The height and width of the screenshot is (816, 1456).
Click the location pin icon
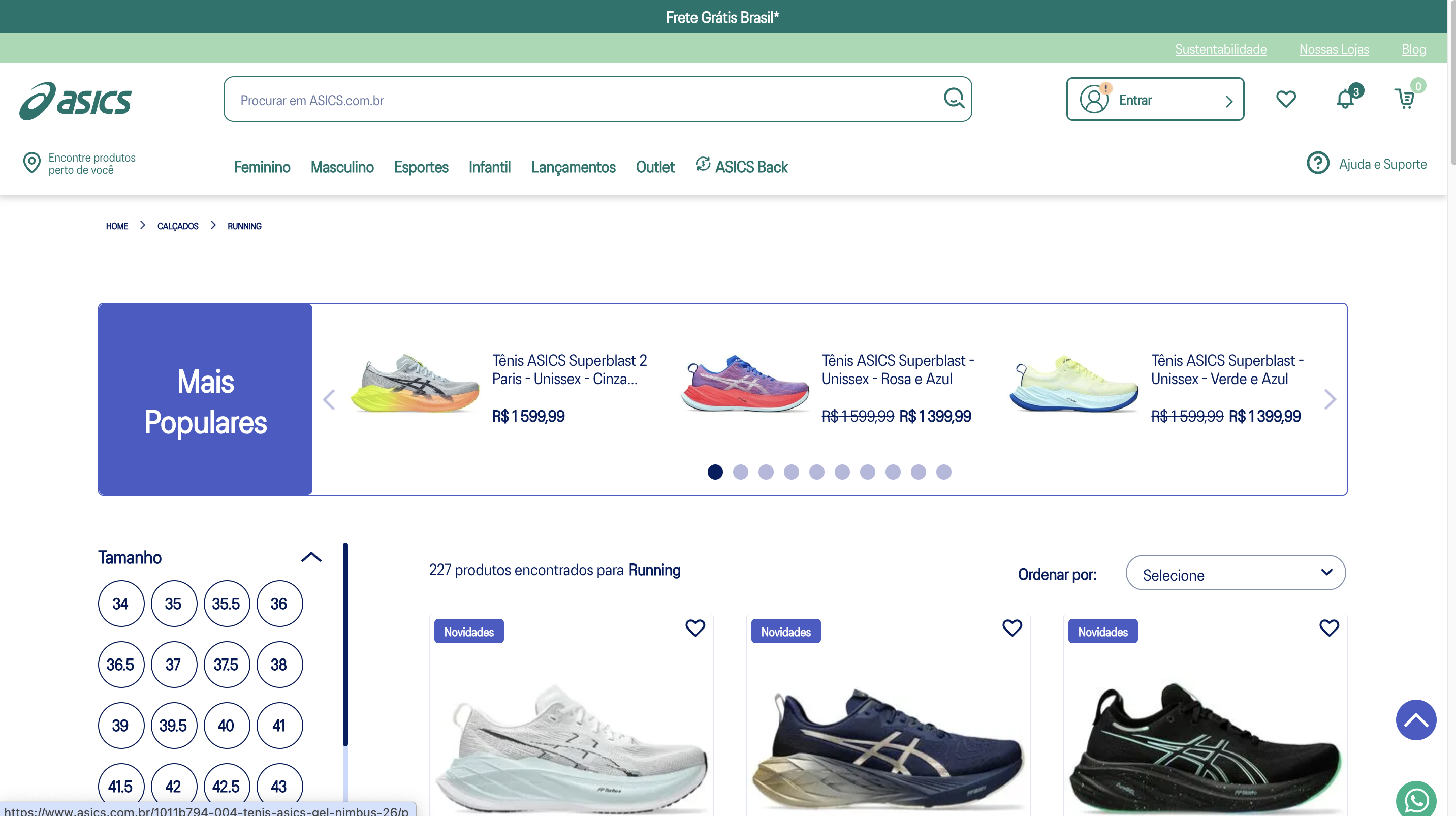31,163
